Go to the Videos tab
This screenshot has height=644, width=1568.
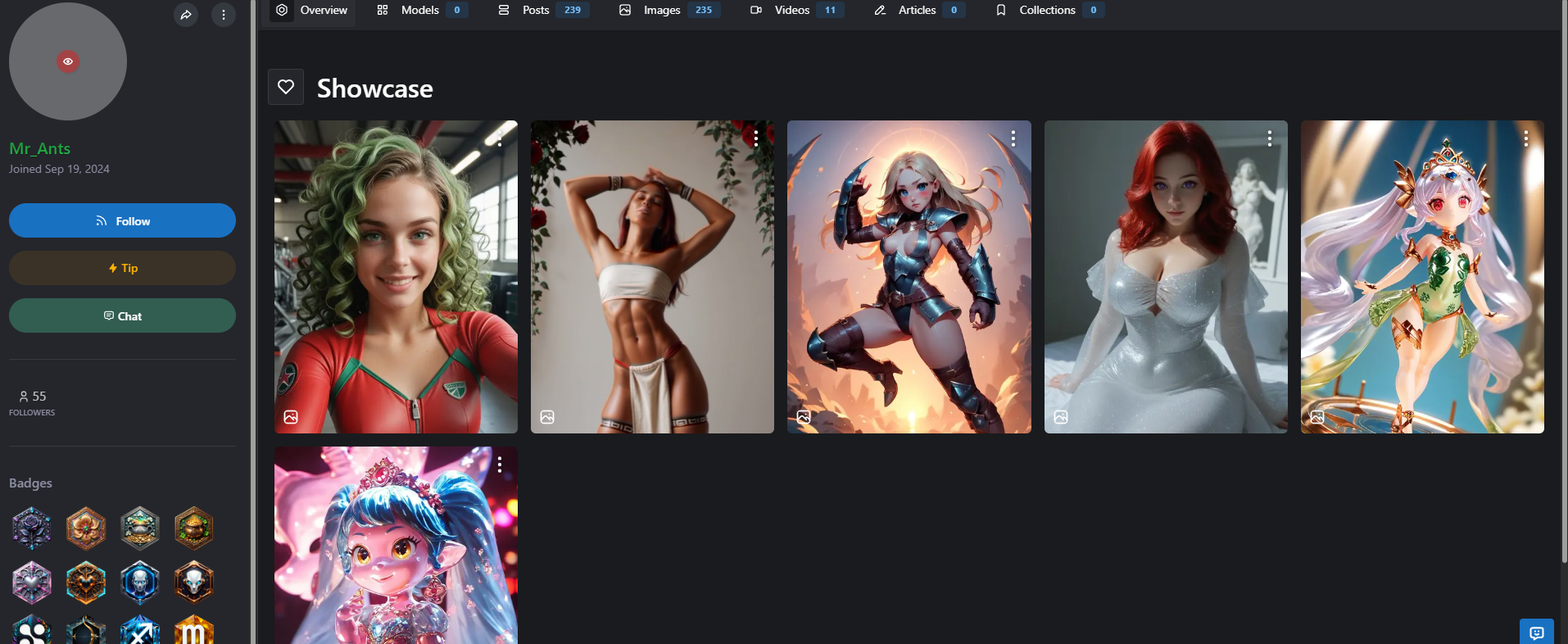797,10
